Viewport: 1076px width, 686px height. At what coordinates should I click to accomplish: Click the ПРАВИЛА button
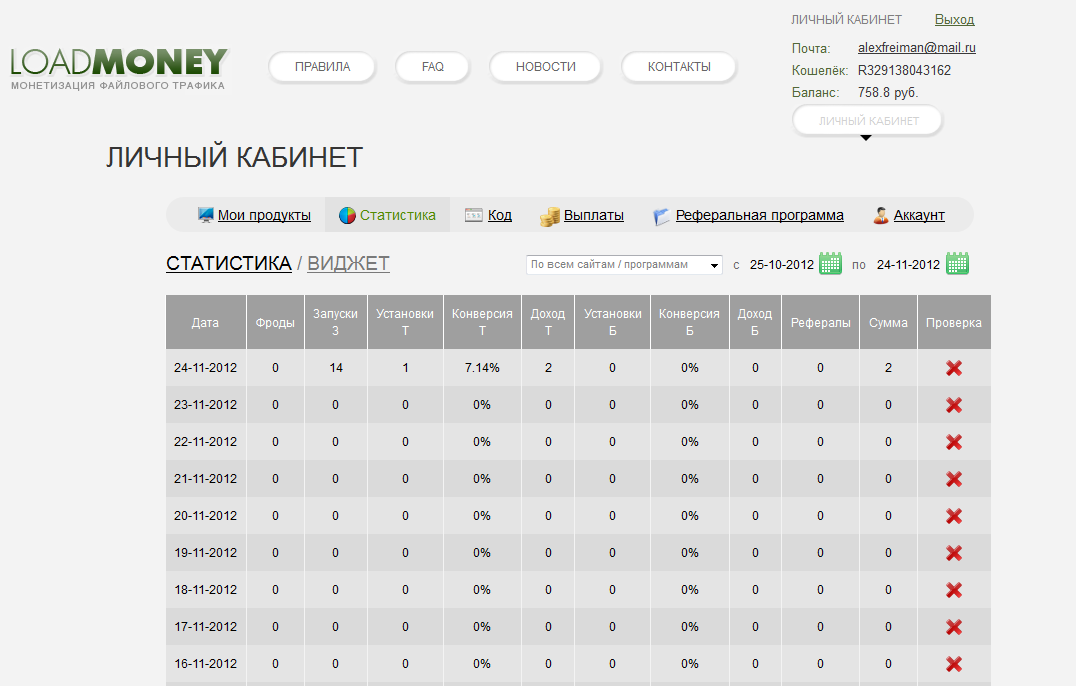coord(323,67)
